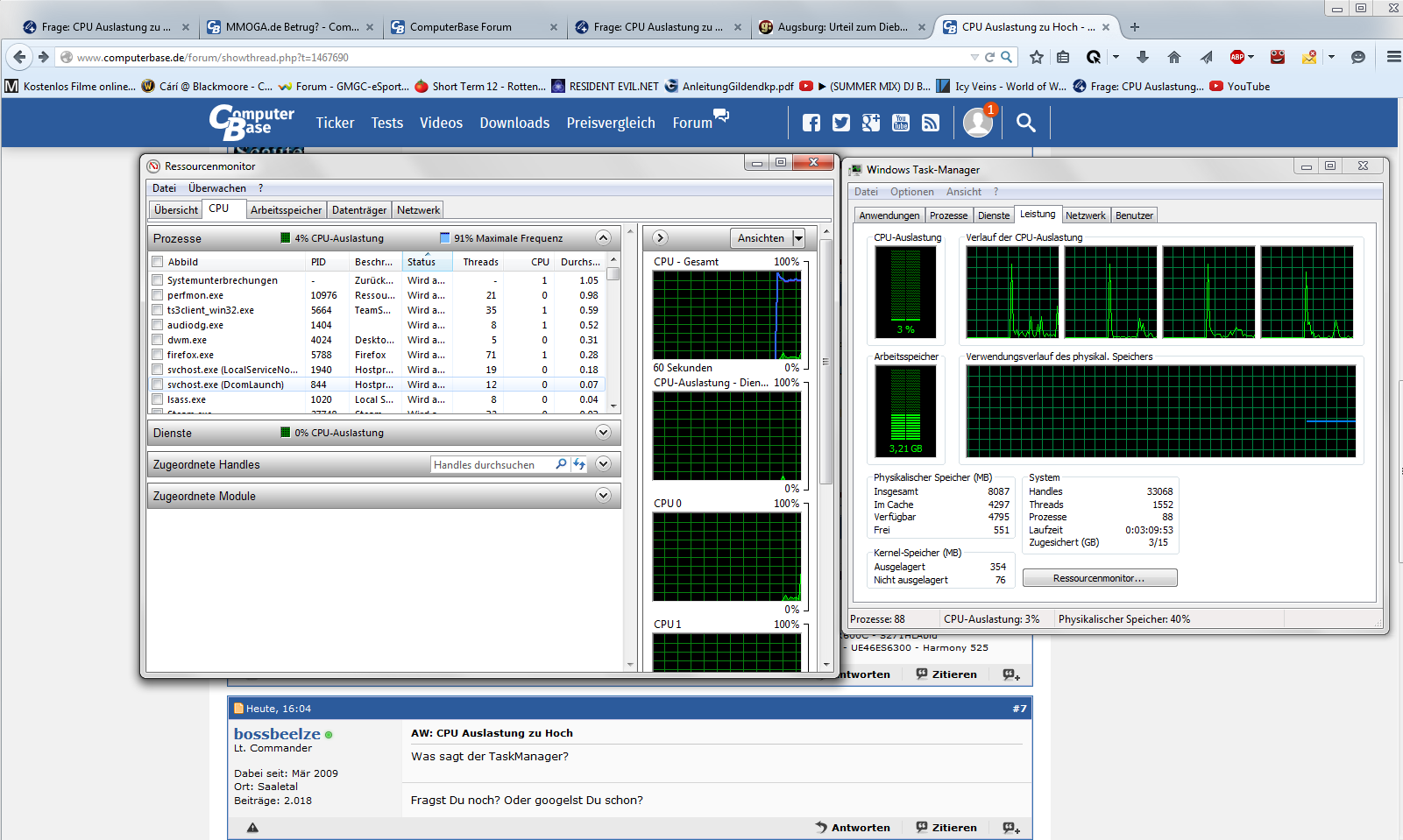Screen dimensions: 1403x840
Task: Check the firefox.exe process checkbox
Action: coord(158,355)
